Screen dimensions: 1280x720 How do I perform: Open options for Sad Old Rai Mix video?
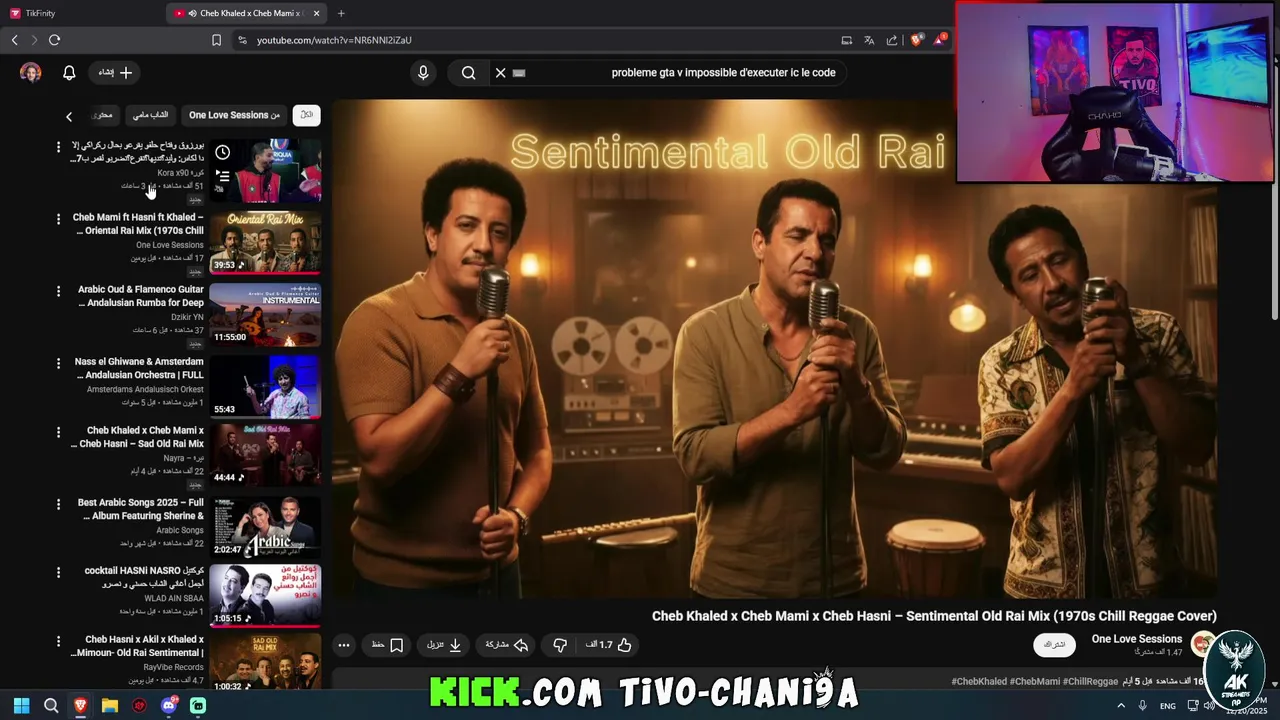pos(58,431)
